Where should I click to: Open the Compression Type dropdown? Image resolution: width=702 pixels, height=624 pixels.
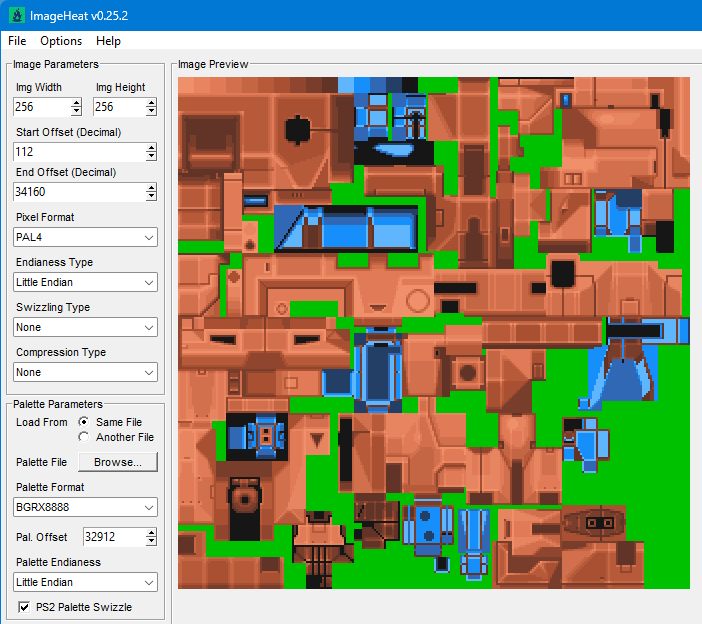85,372
